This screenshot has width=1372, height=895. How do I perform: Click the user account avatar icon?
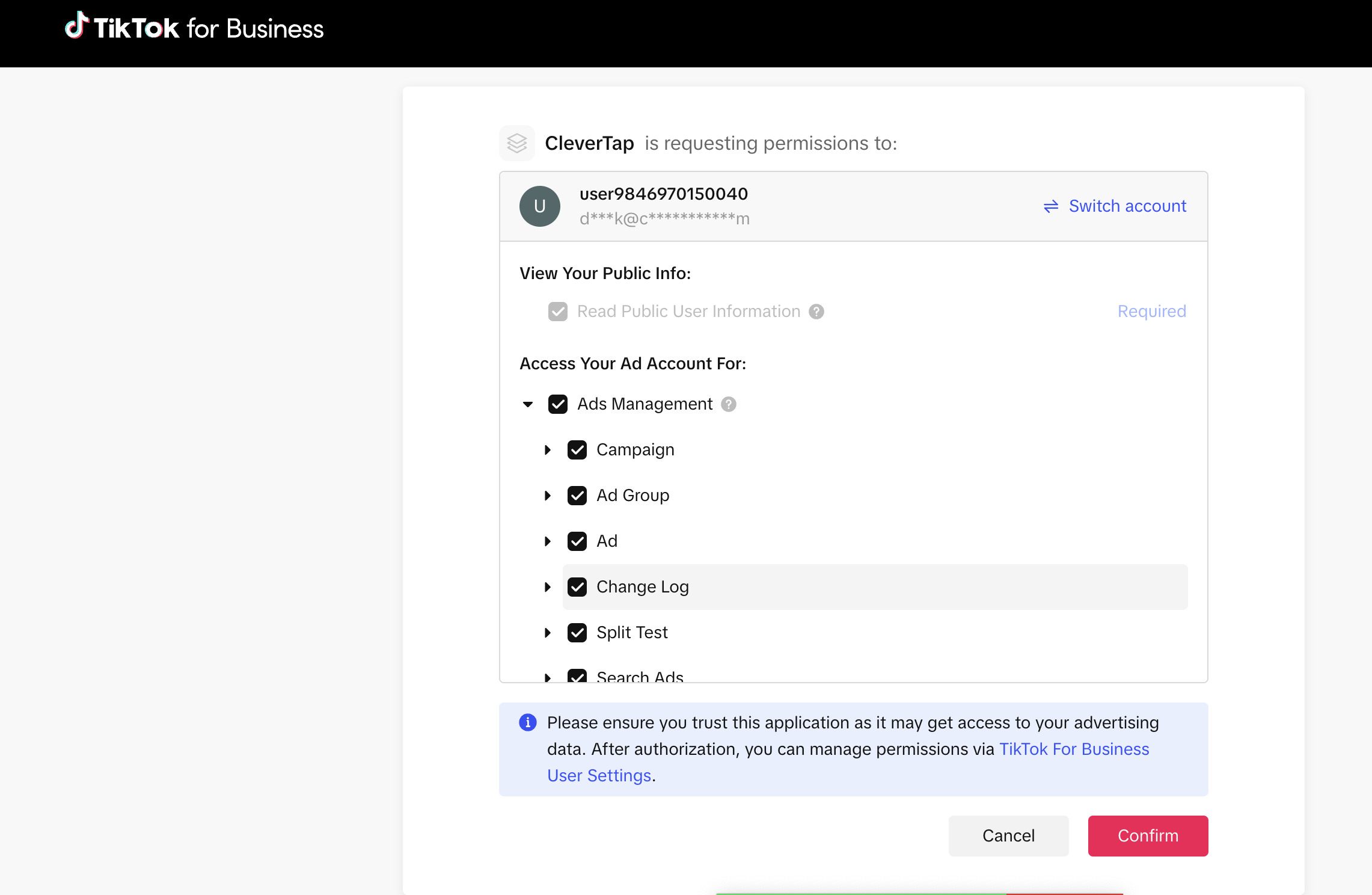click(x=540, y=206)
